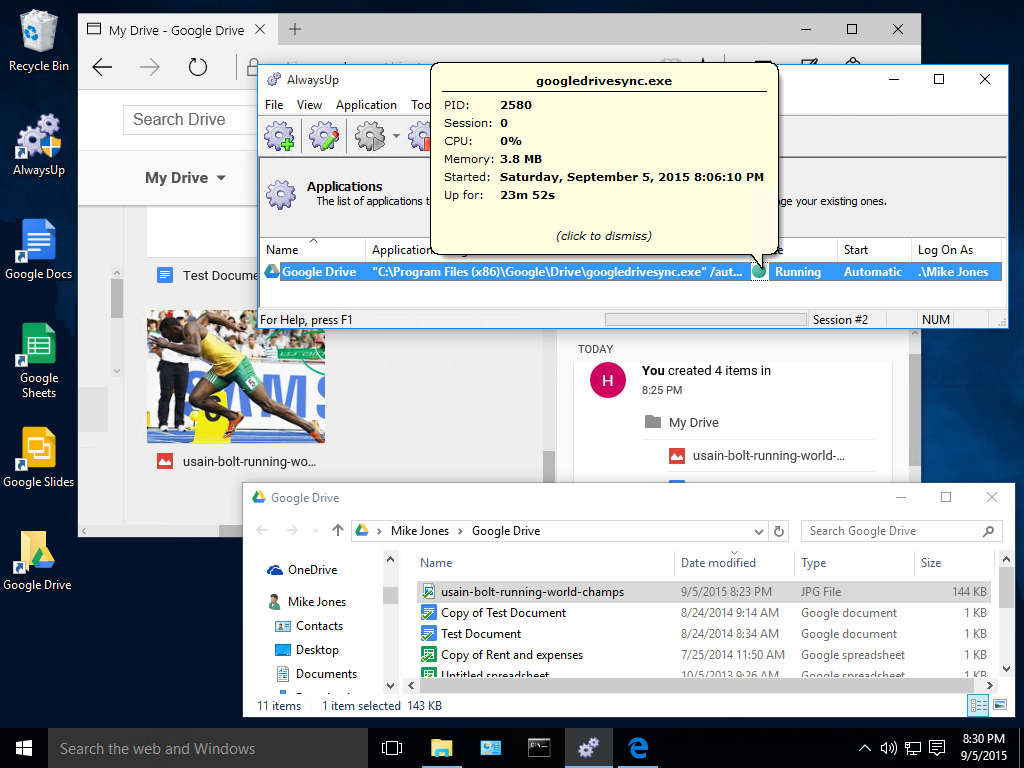Switch Explorer to large icons view
The image size is (1024, 768).
(999, 705)
